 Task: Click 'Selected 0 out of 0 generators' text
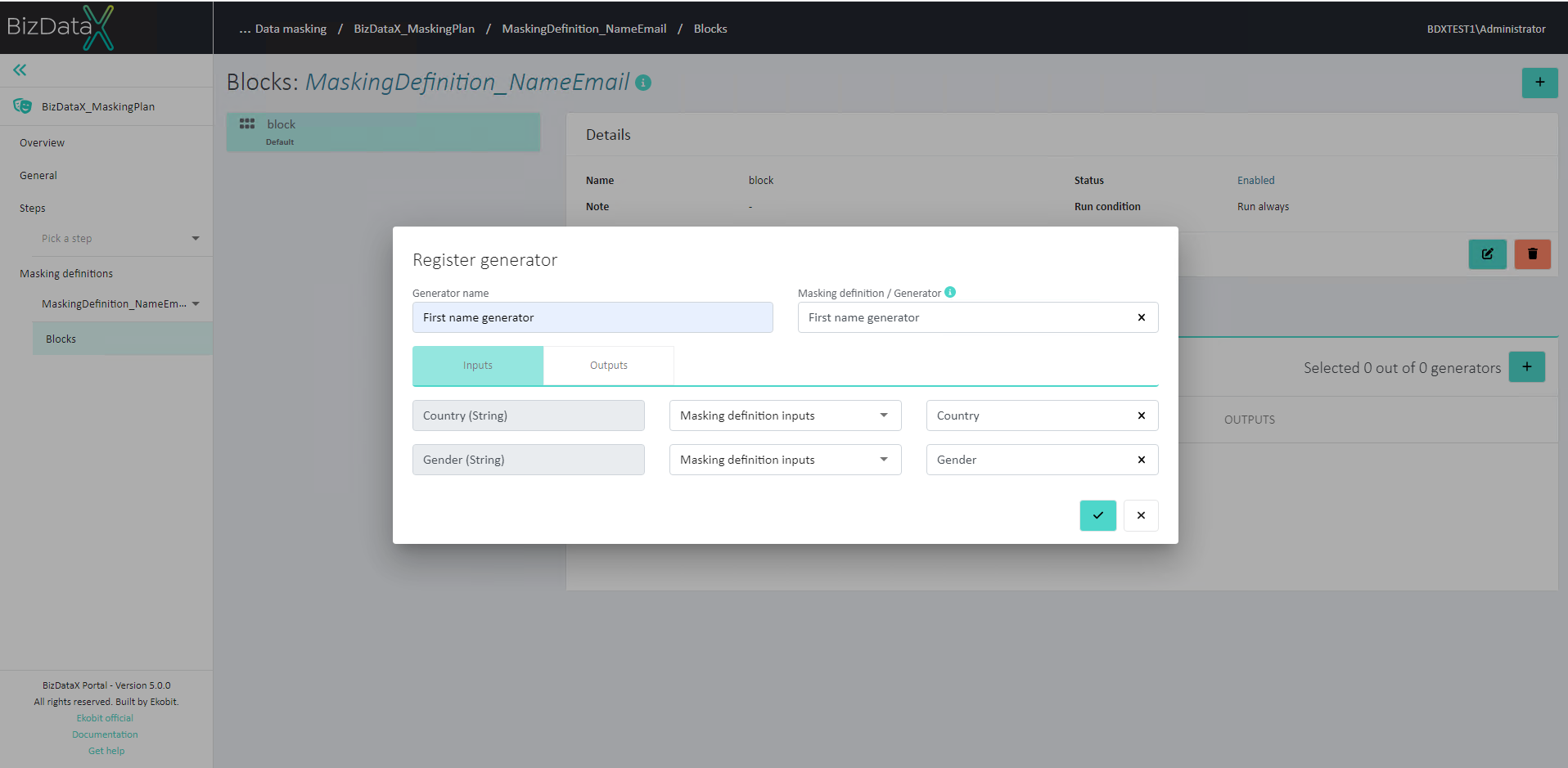pos(1402,368)
